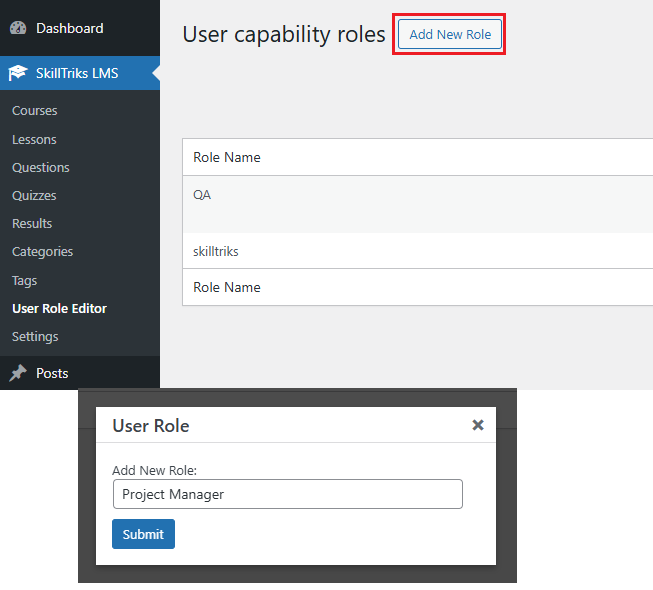Open the User Role Editor page
This screenshot has height=590, width=653.
[59, 309]
